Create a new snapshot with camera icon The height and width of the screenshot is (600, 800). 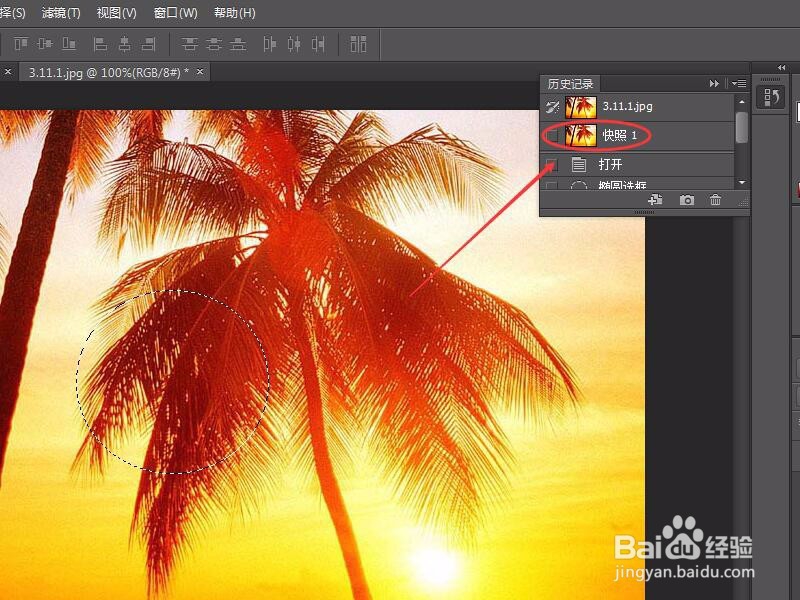point(687,200)
